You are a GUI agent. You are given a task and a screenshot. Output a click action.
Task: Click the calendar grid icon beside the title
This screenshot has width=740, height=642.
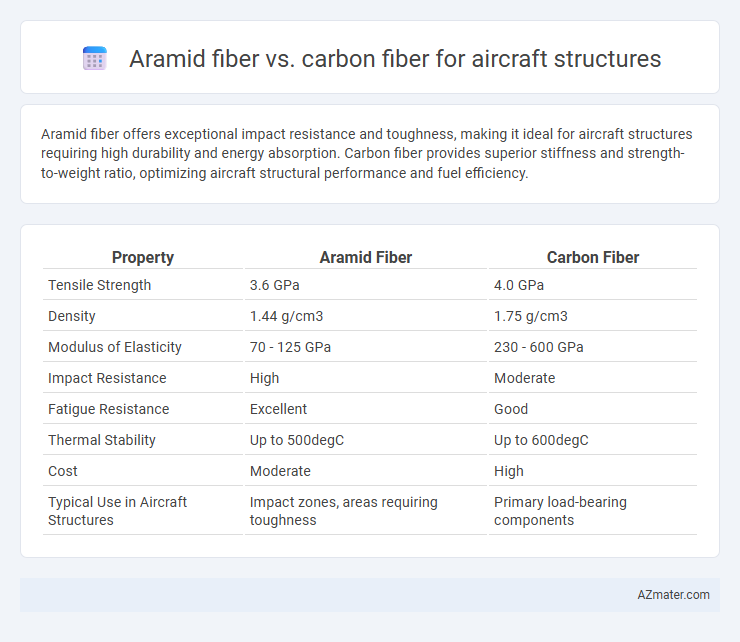(x=95, y=59)
